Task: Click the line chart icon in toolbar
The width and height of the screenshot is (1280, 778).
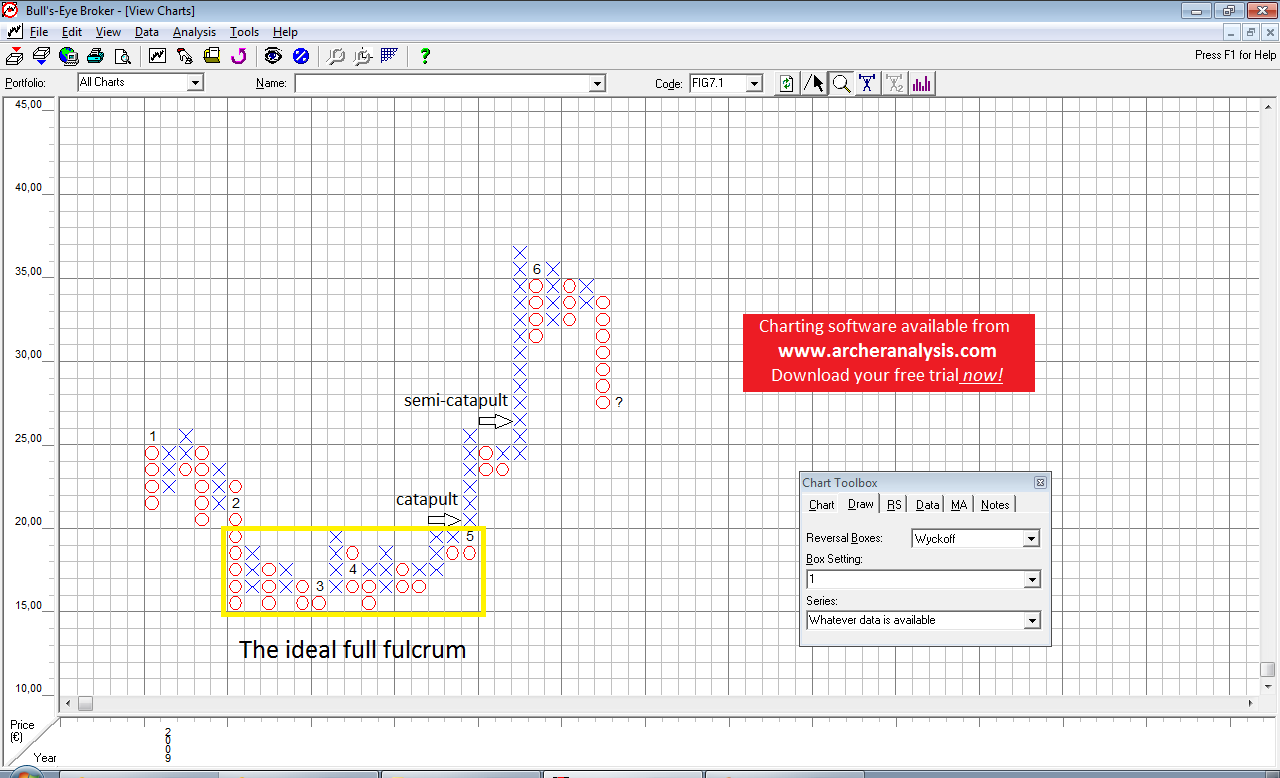Action: coord(158,56)
